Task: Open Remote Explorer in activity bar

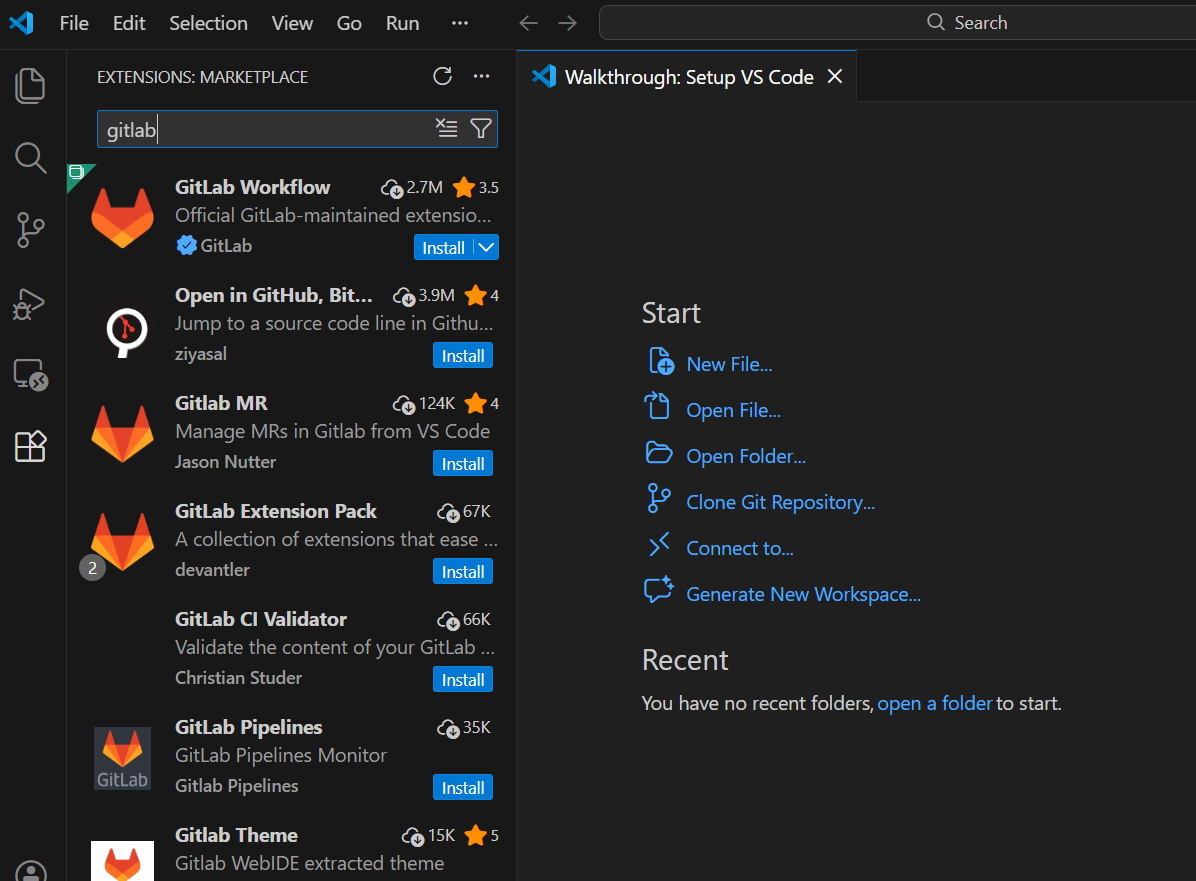Action: coord(31,375)
